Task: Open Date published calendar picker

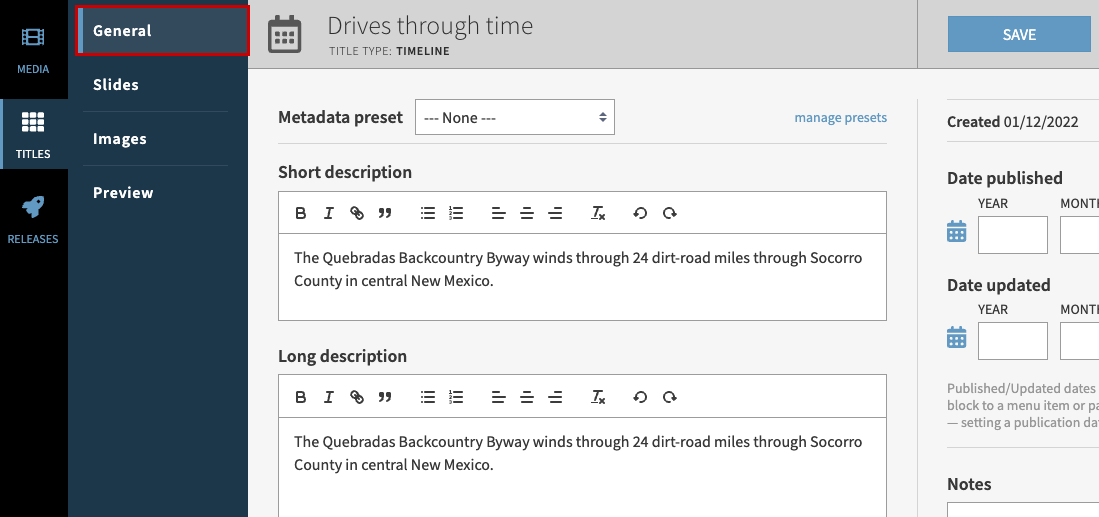Action: point(957,232)
